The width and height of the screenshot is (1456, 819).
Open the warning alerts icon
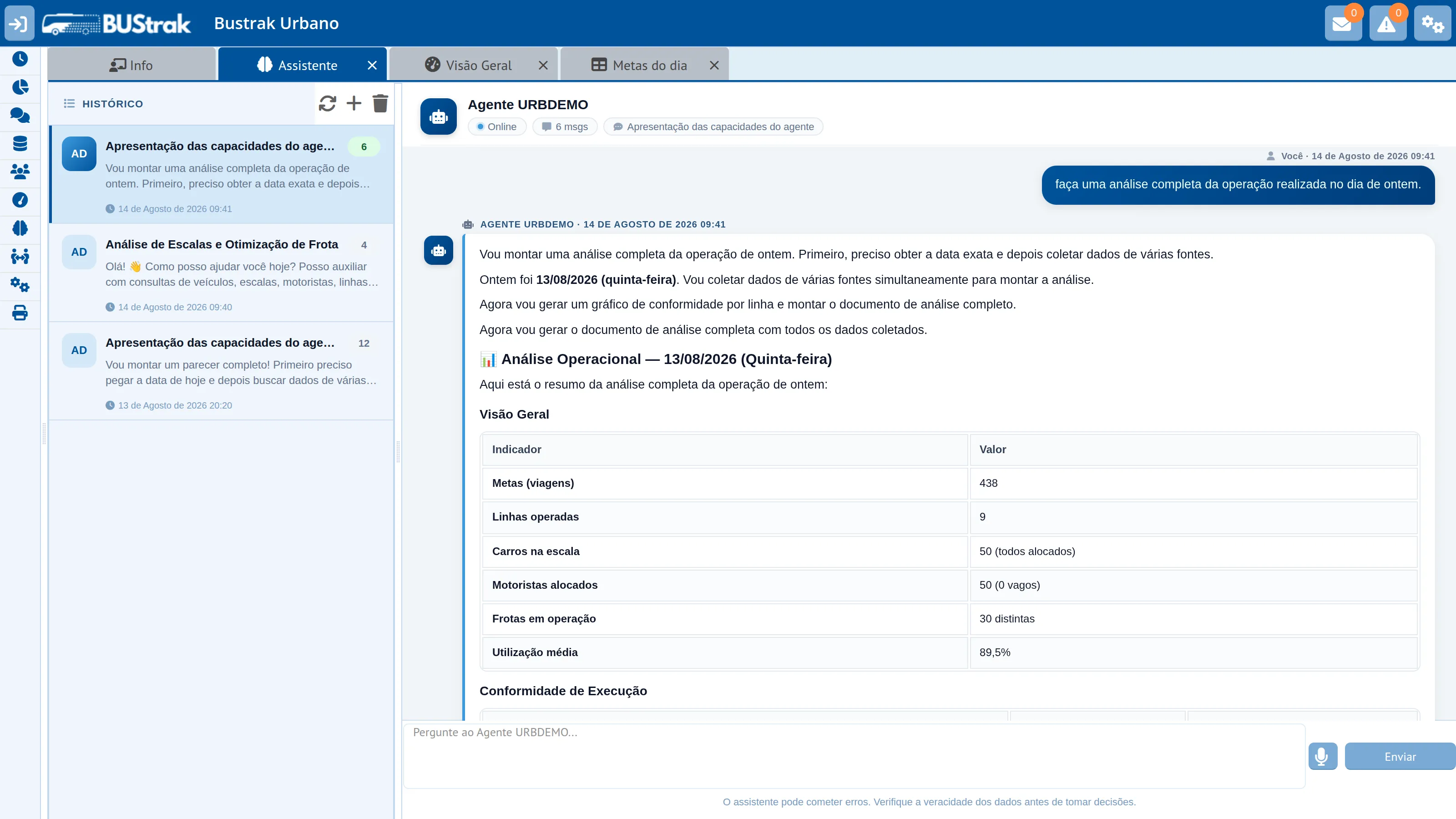click(1388, 24)
